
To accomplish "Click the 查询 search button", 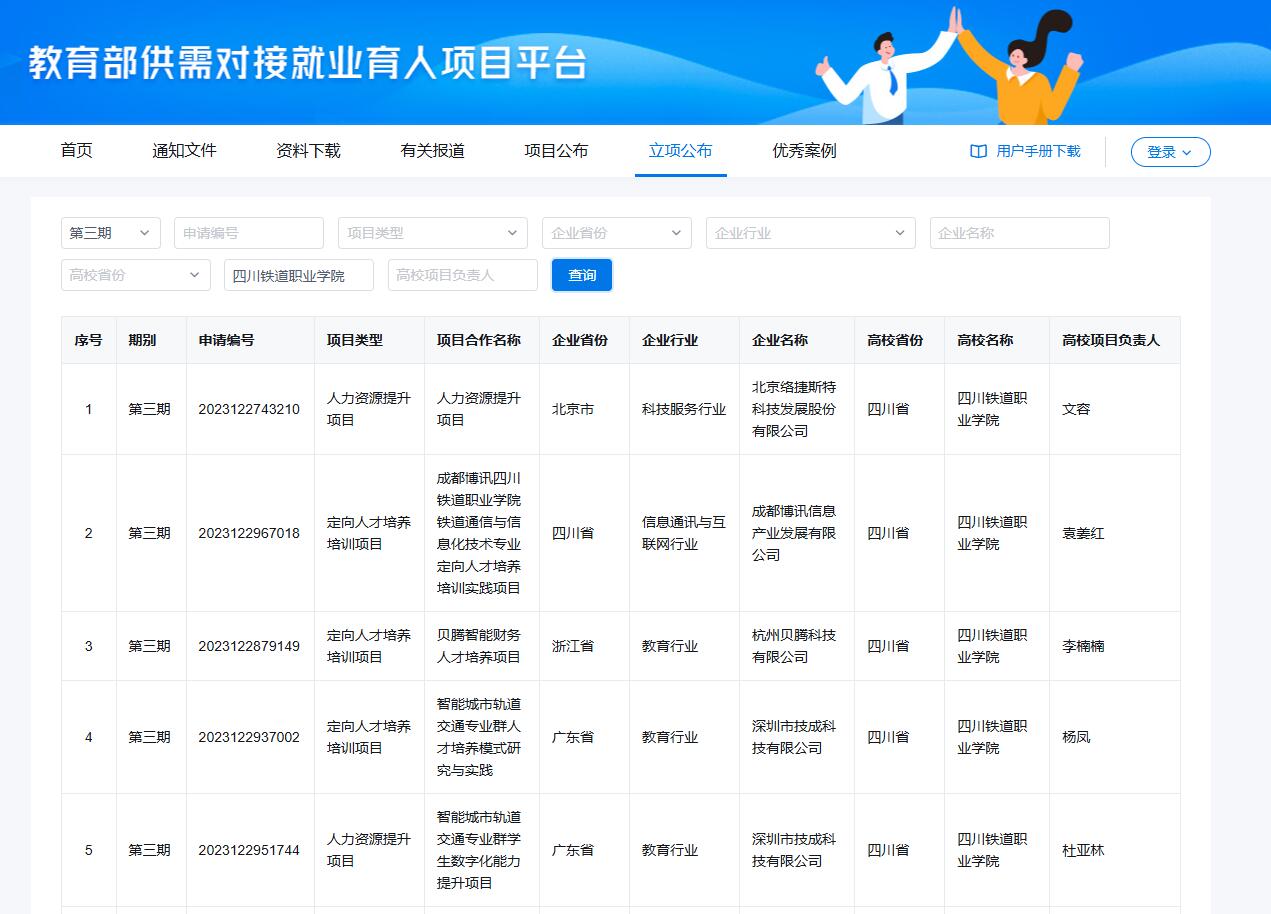I will pyautogui.click(x=582, y=275).
